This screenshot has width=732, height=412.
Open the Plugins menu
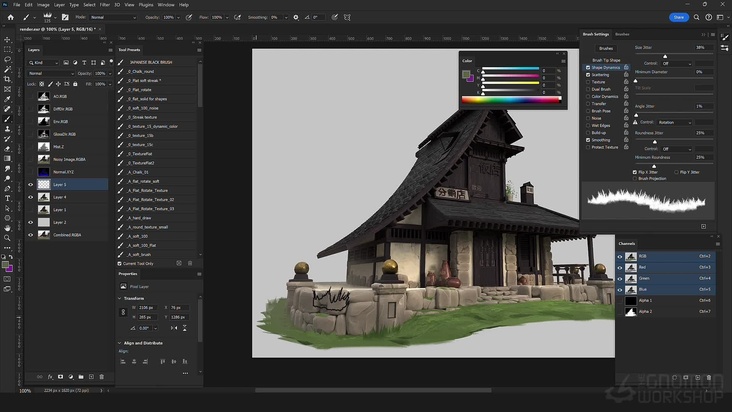(146, 5)
